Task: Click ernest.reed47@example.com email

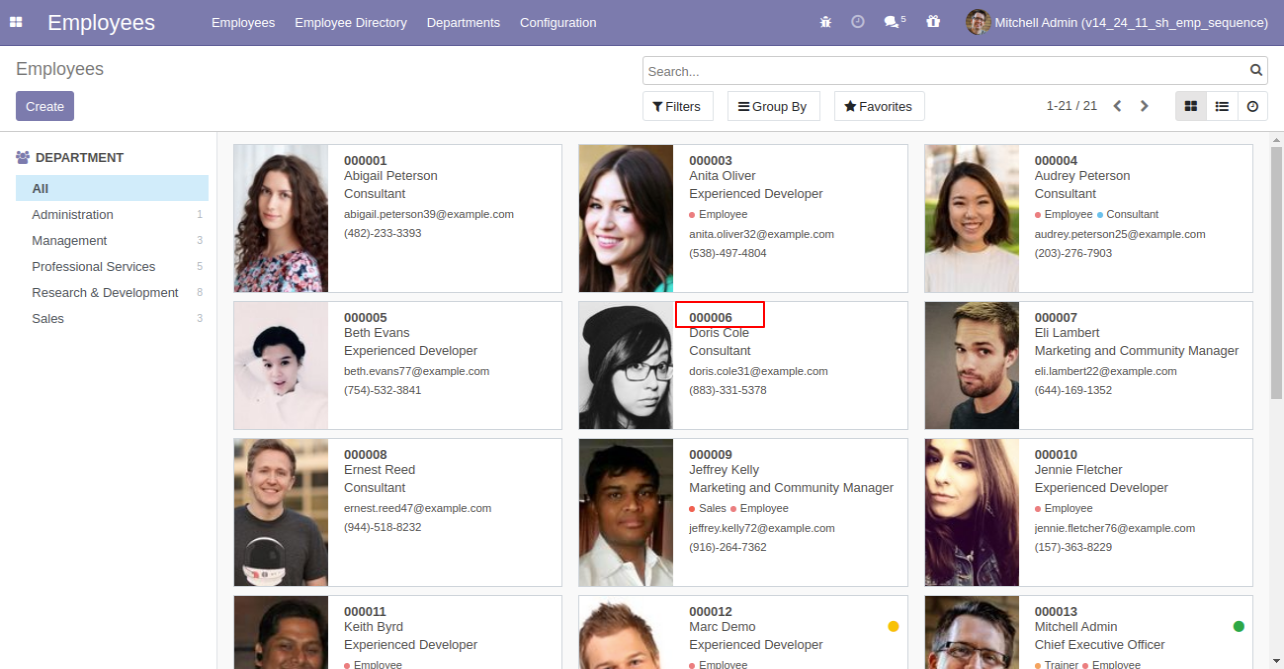Action: tap(418, 508)
